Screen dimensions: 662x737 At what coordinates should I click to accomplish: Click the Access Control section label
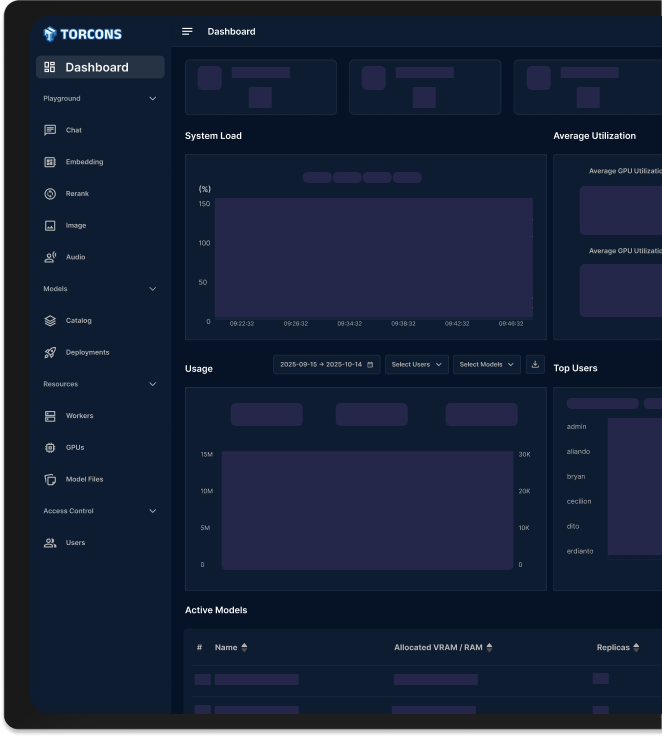(68, 511)
